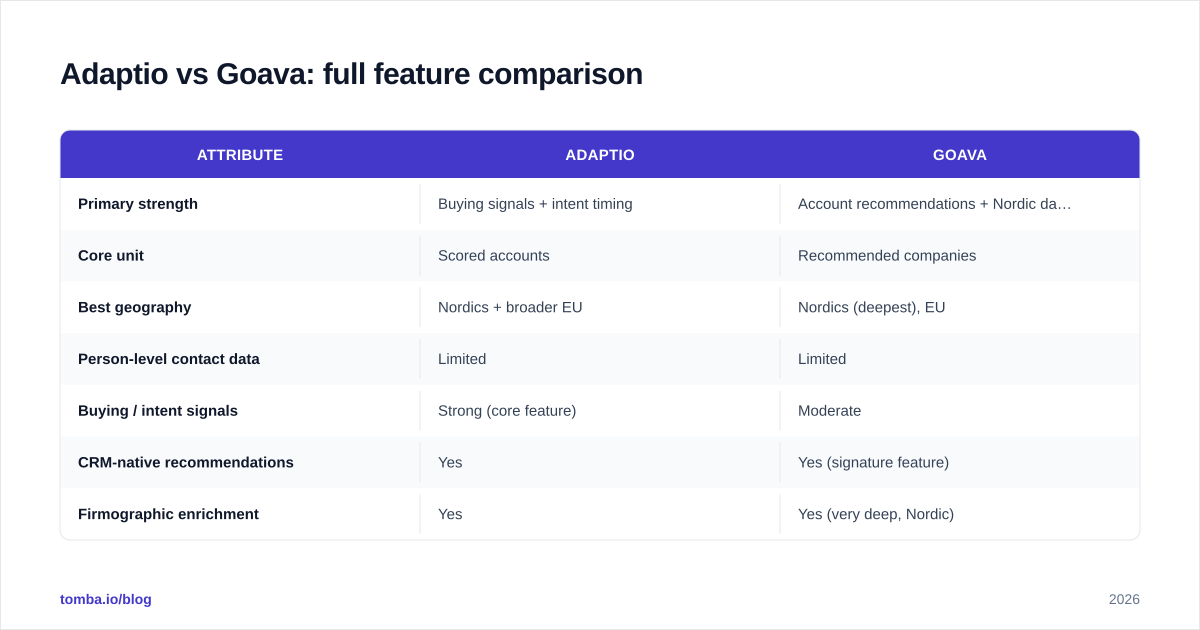This screenshot has width=1200, height=630.
Task: Select the 'Core unit' row label
Action: tap(111, 256)
